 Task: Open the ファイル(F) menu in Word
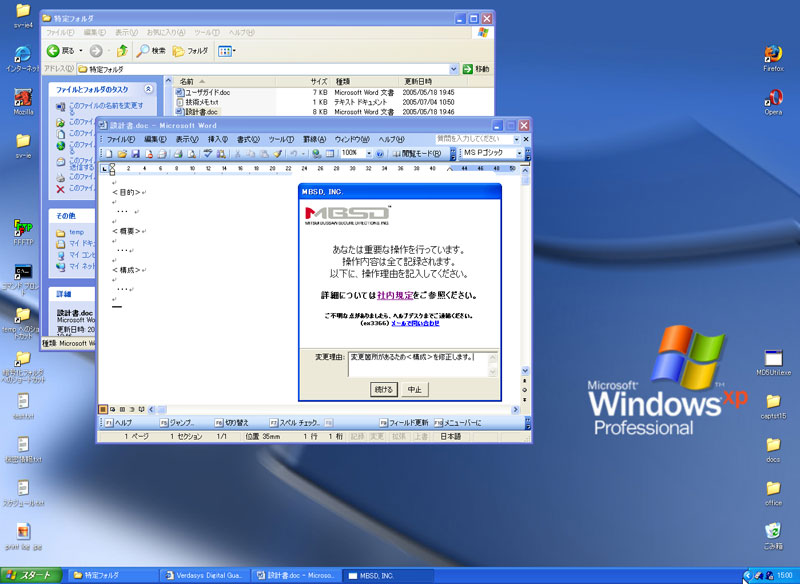120,139
